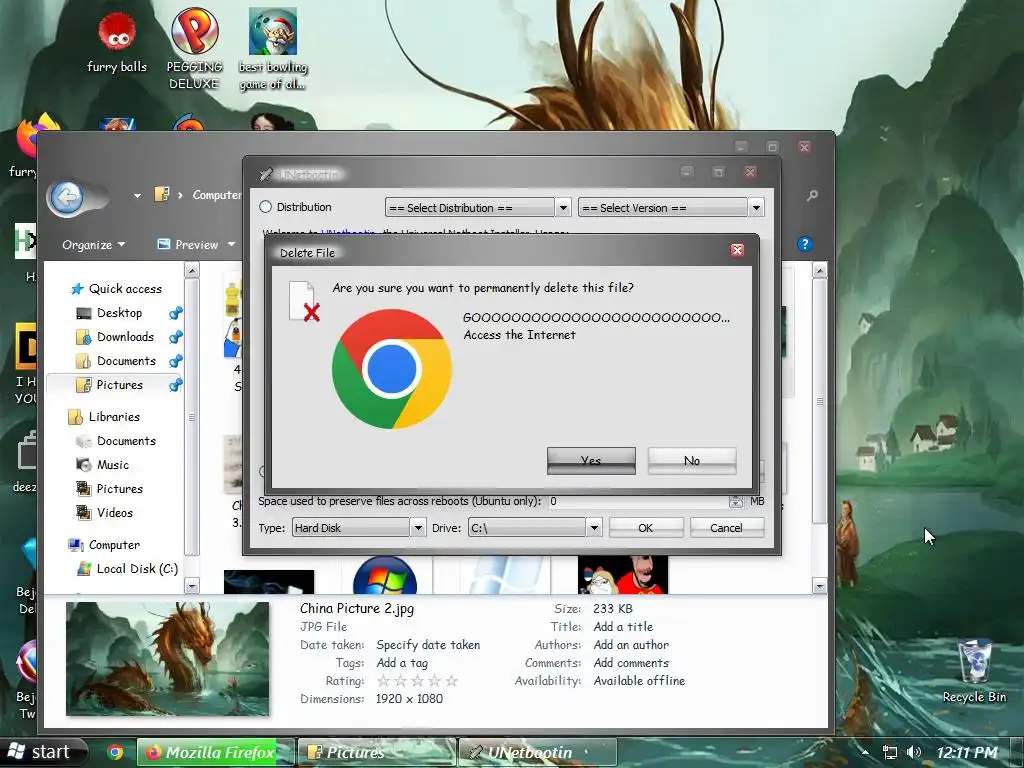This screenshot has width=1024, height=768.
Task: Click Cancel in UNetbootin window
Action: point(726,528)
